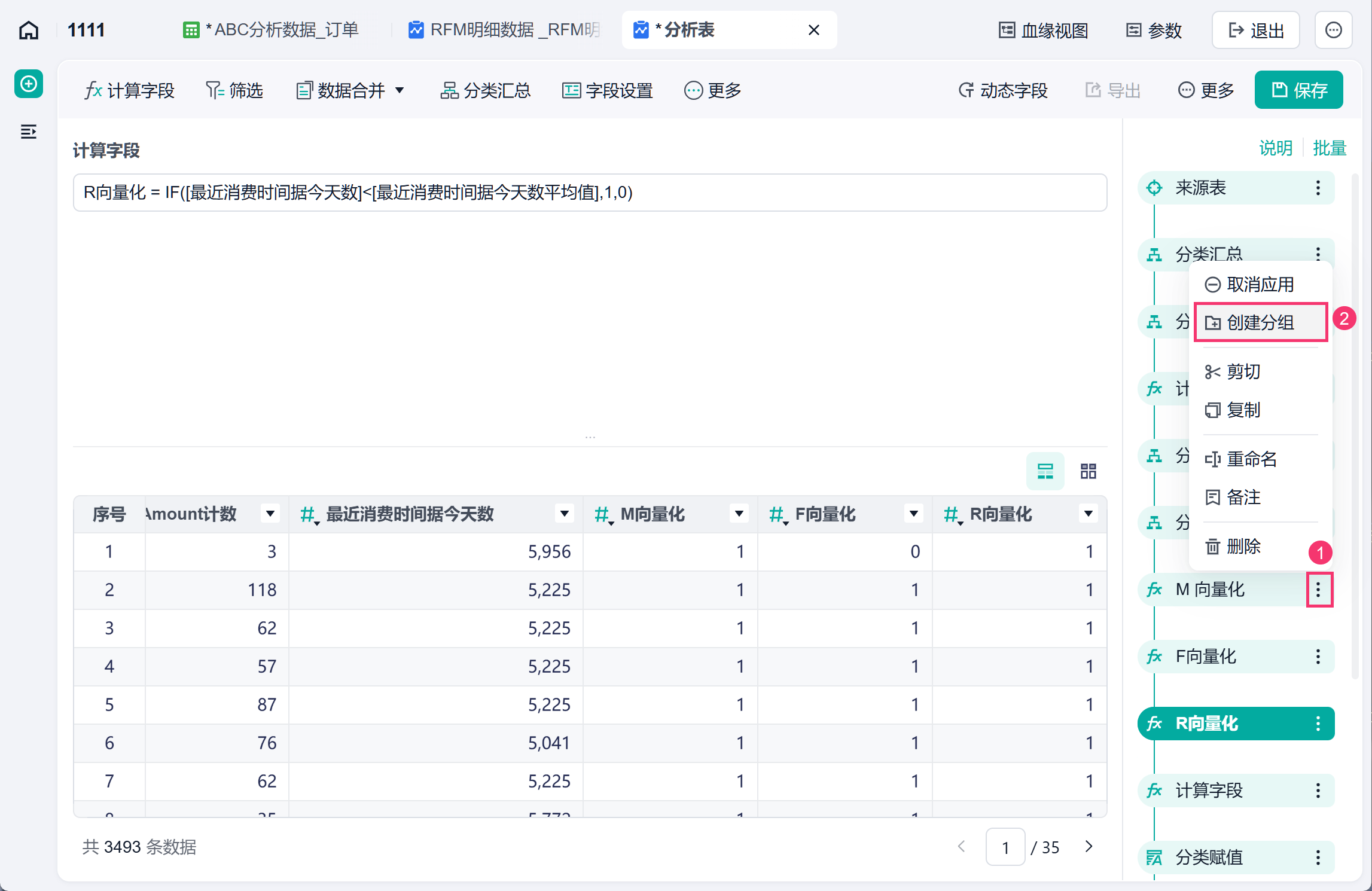Click the 动态字段 dynamic field tool
The height and width of the screenshot is (891, 1372).
(x=1003, y=90)
